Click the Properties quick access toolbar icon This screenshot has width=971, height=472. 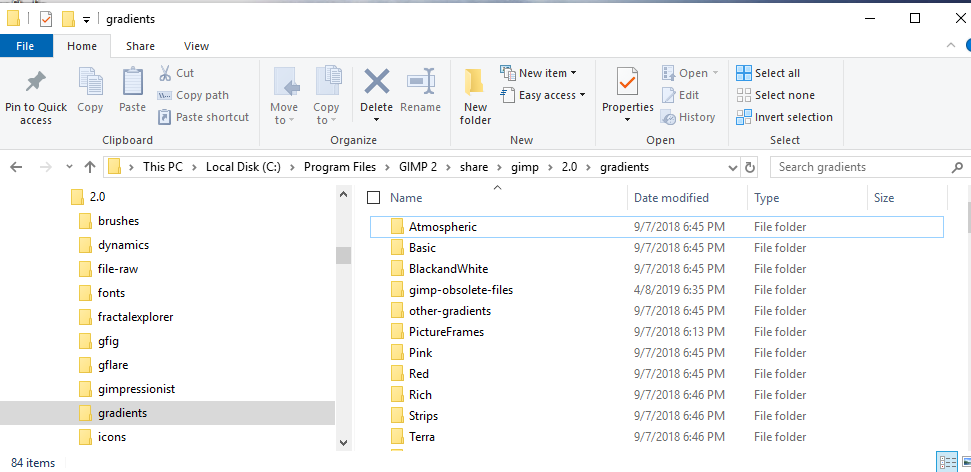point(46,19)
